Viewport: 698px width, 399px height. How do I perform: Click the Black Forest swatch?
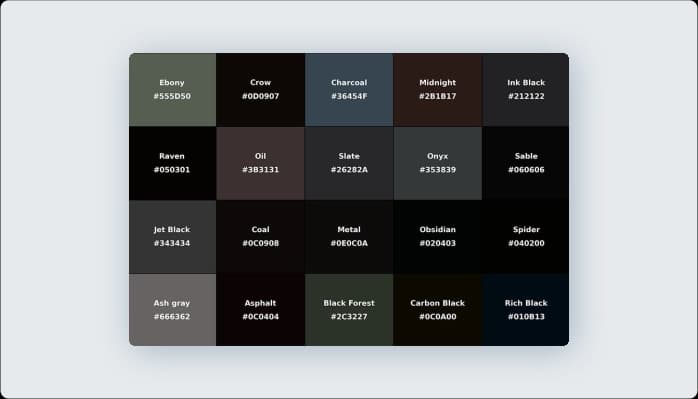click(349, 309)
